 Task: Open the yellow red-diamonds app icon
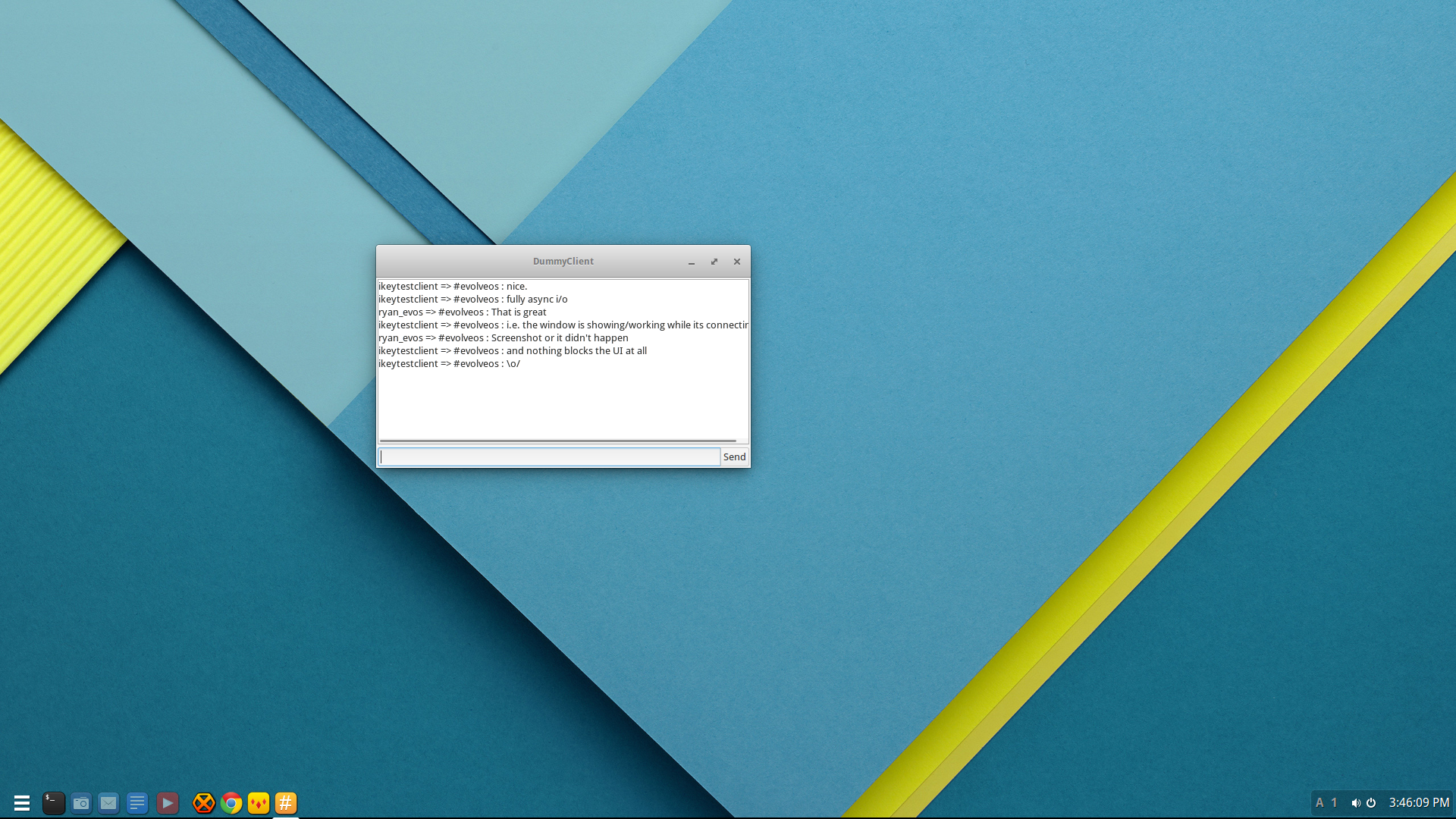pos(259,802)
